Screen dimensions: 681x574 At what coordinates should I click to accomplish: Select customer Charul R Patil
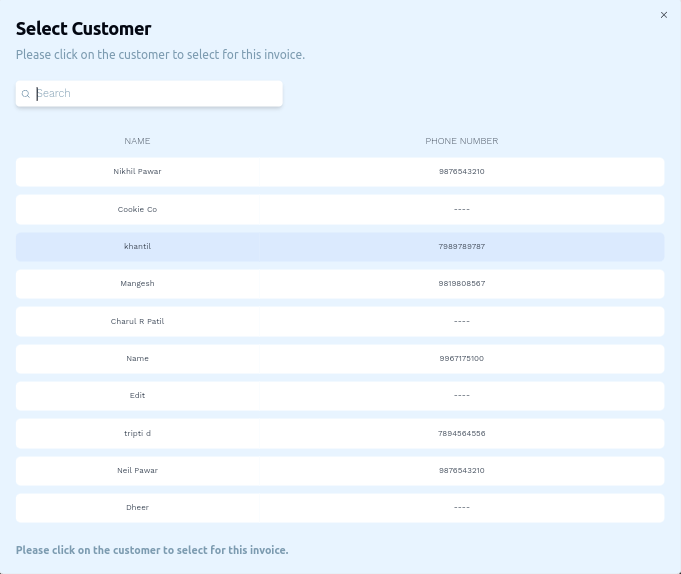(x=137, y=322)
